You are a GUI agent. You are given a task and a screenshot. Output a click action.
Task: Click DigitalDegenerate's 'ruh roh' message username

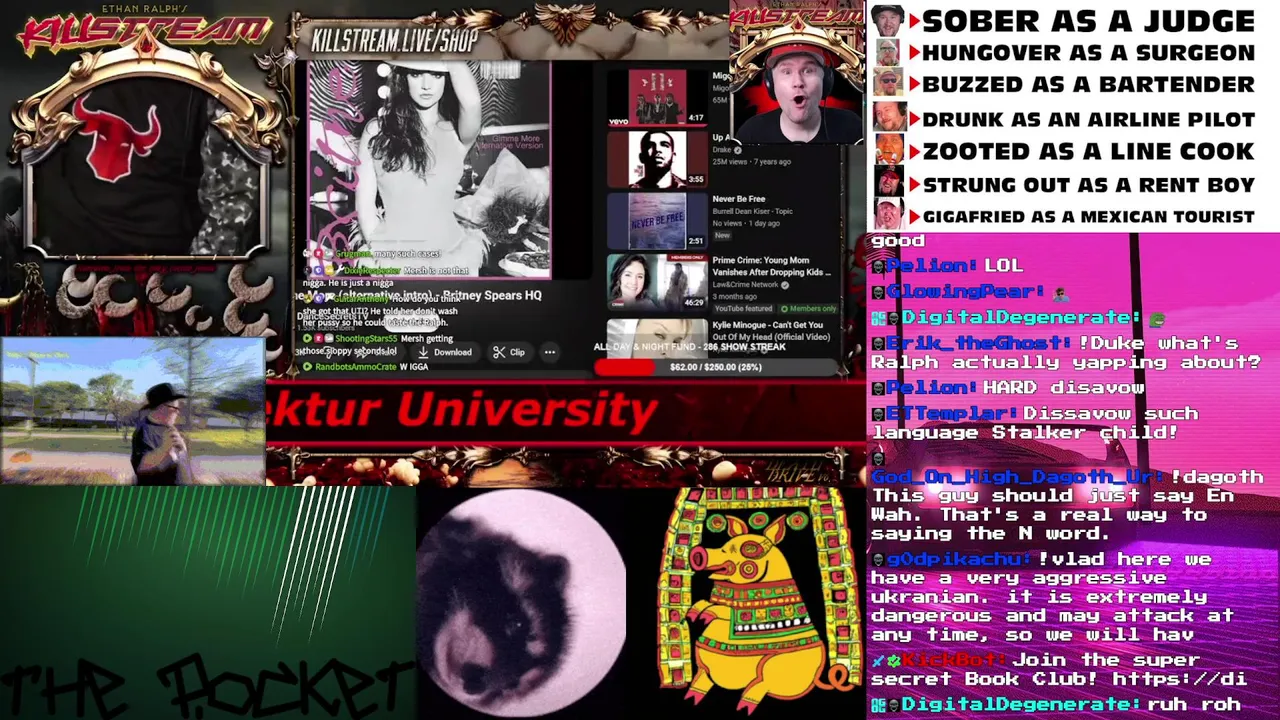(x=1021, y=704)
